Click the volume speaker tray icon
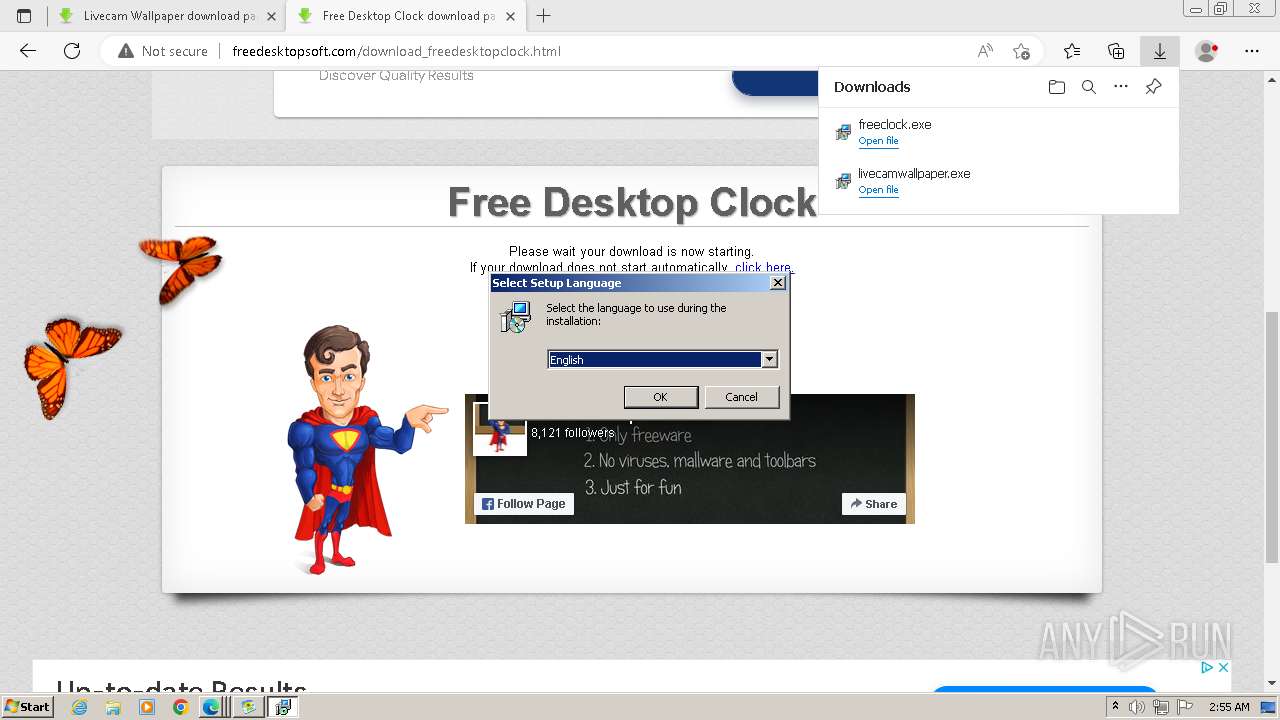 coord(1138,707)
